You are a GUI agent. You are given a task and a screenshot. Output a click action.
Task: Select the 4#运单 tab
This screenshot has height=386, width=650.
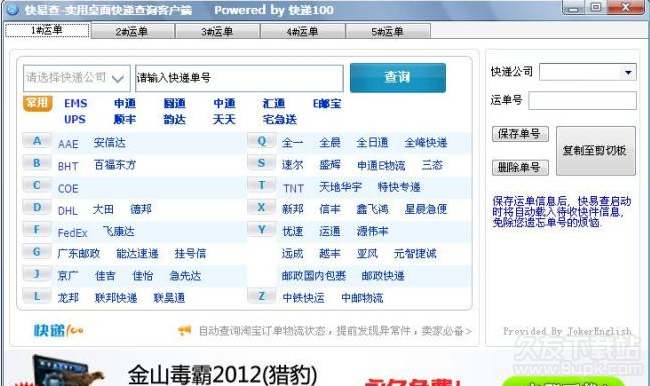303,32
